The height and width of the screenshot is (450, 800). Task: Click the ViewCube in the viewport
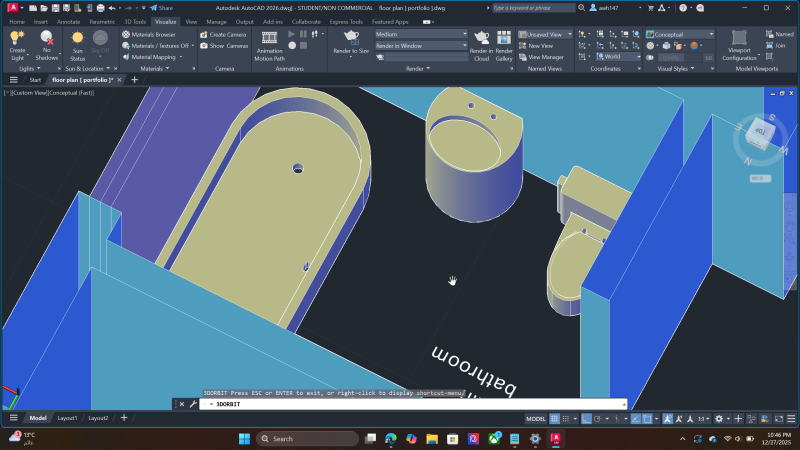coord(760,132)
